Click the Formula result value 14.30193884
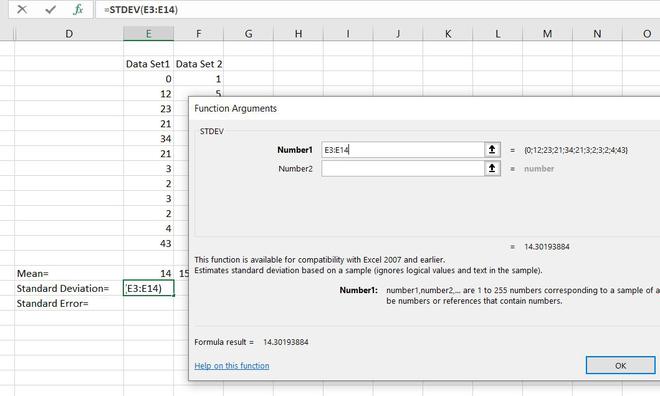This screenshot has height=396, width=660. pos(286,342)
